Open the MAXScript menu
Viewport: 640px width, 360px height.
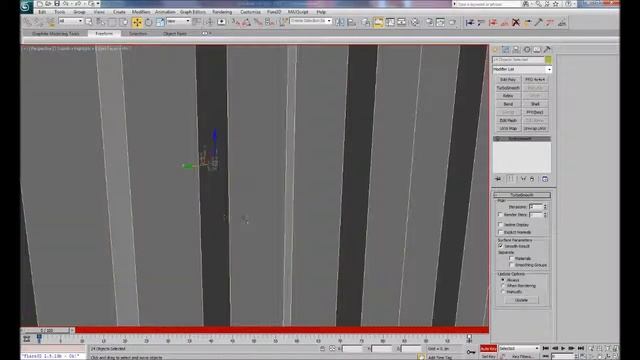click(x=298, y=12)
